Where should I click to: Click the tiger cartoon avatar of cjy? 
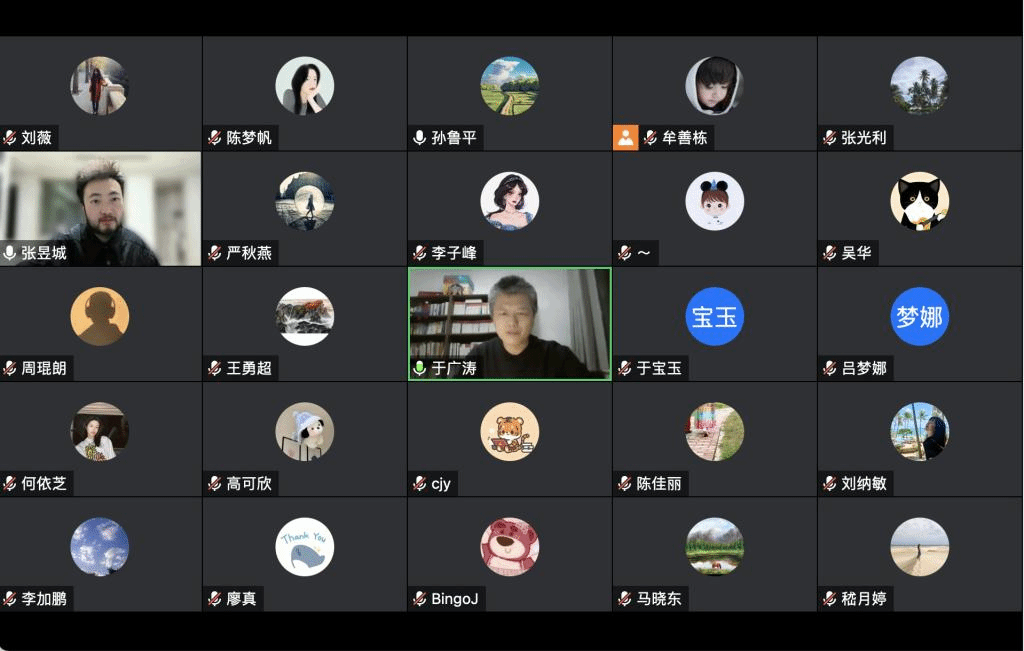(x=509, y=432)
